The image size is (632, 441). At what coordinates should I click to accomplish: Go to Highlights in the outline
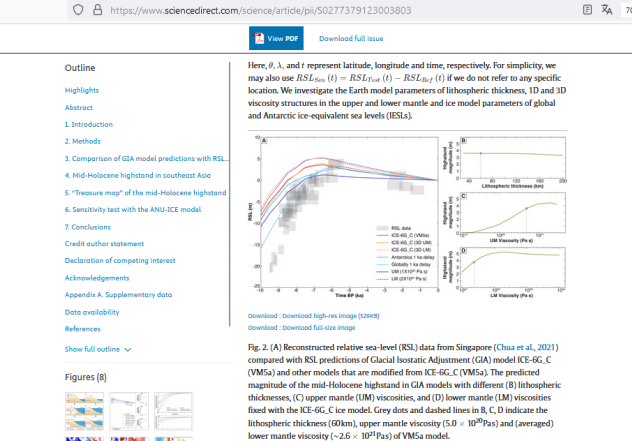click(82, 90)
